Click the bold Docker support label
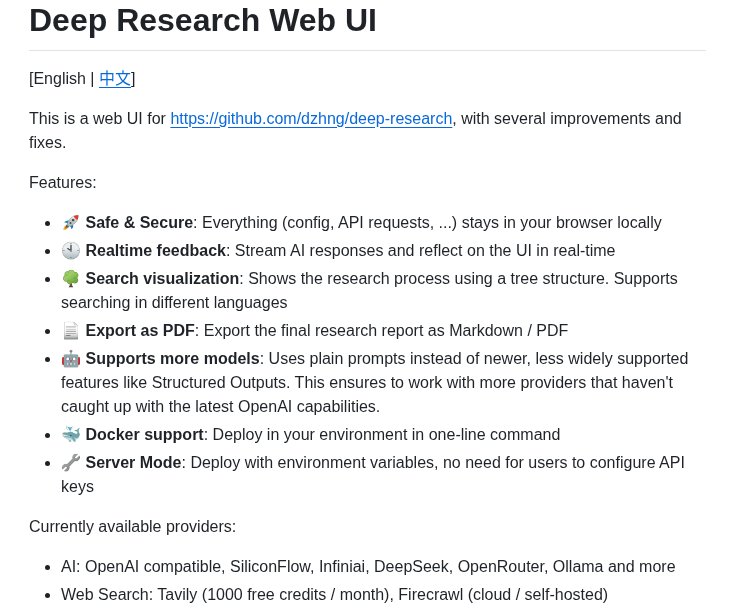This screenshot has height=616, width=731. (145, 435)
